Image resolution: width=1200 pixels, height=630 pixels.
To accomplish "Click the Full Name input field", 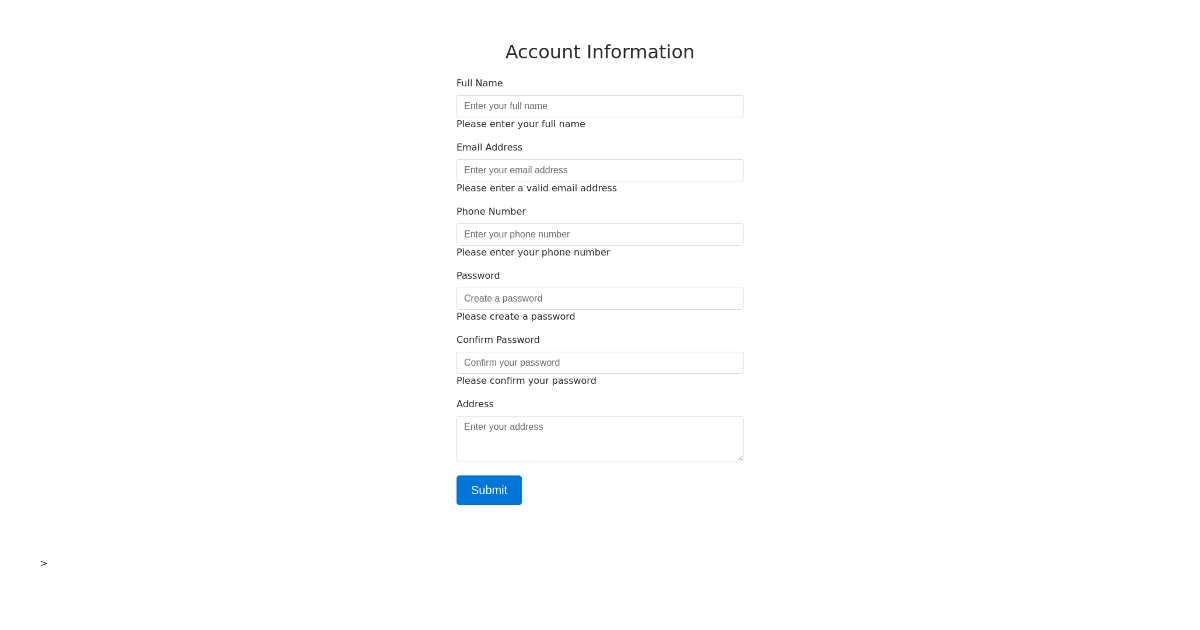I will pos(600,106).
